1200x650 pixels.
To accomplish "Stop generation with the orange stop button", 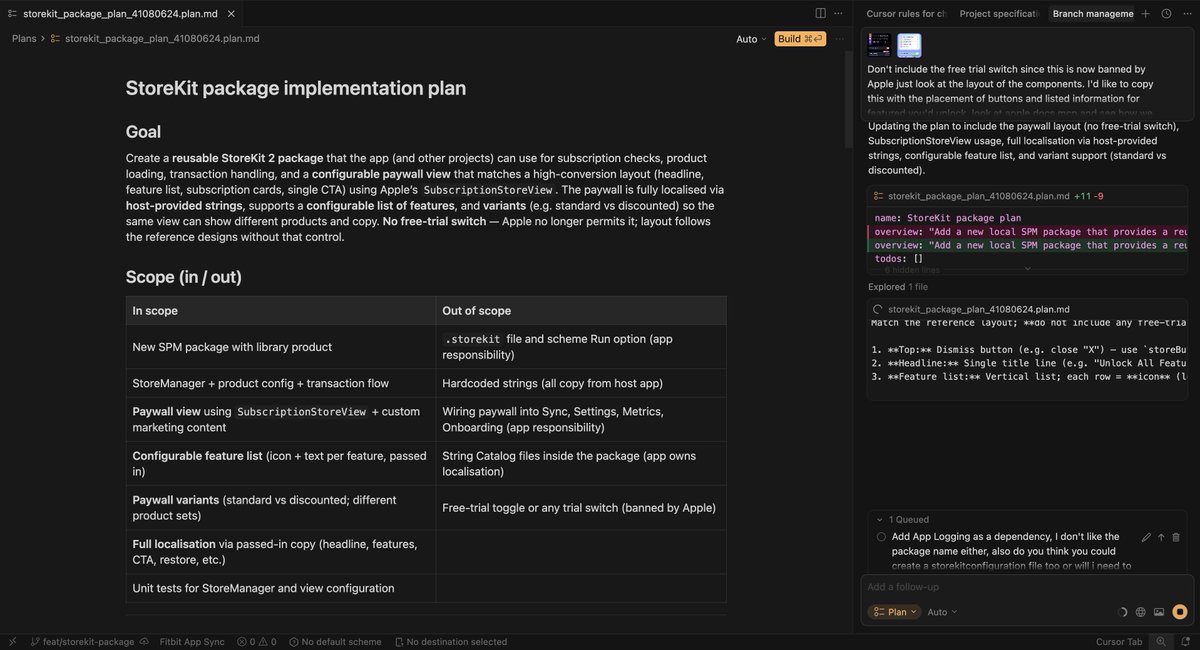I will 1180,612.
